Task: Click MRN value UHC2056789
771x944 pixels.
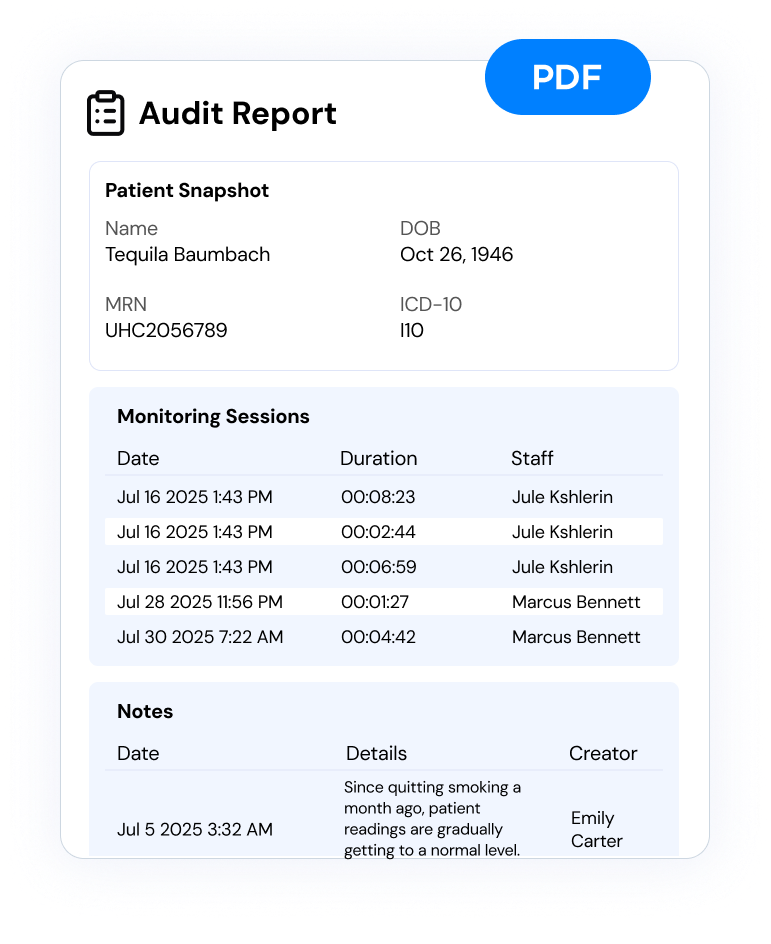Action: coord(166,330)
